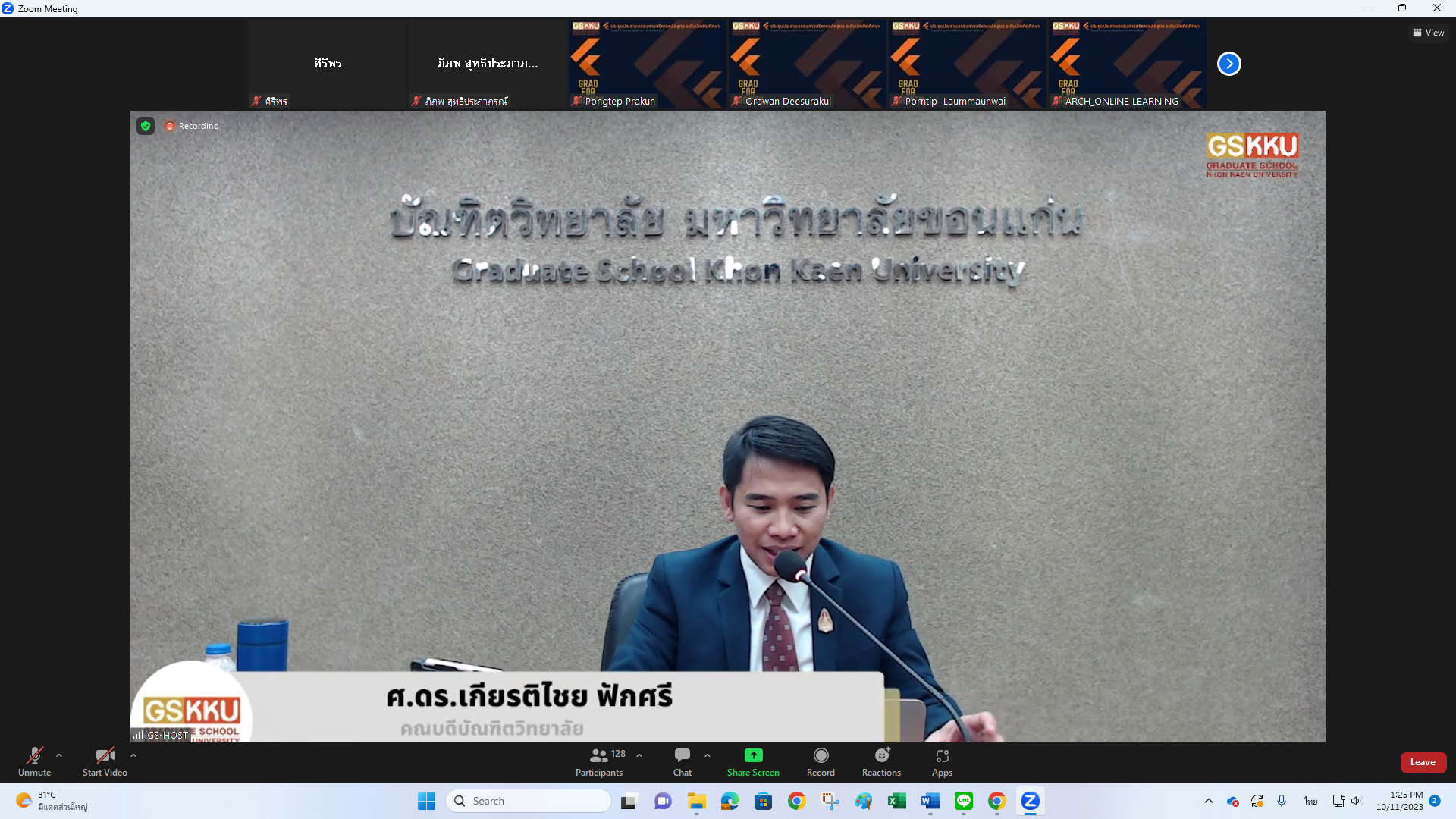Show next participants with blue arrow
The width and height of the screenshot is (1456, 819).
pyautogui.click(x=1228, y=64)
